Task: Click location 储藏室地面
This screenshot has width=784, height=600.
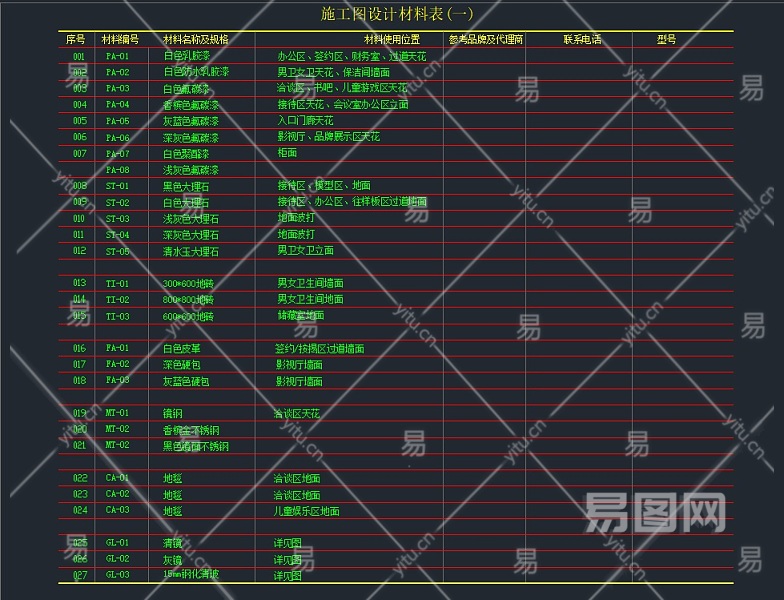Action: 301,315
